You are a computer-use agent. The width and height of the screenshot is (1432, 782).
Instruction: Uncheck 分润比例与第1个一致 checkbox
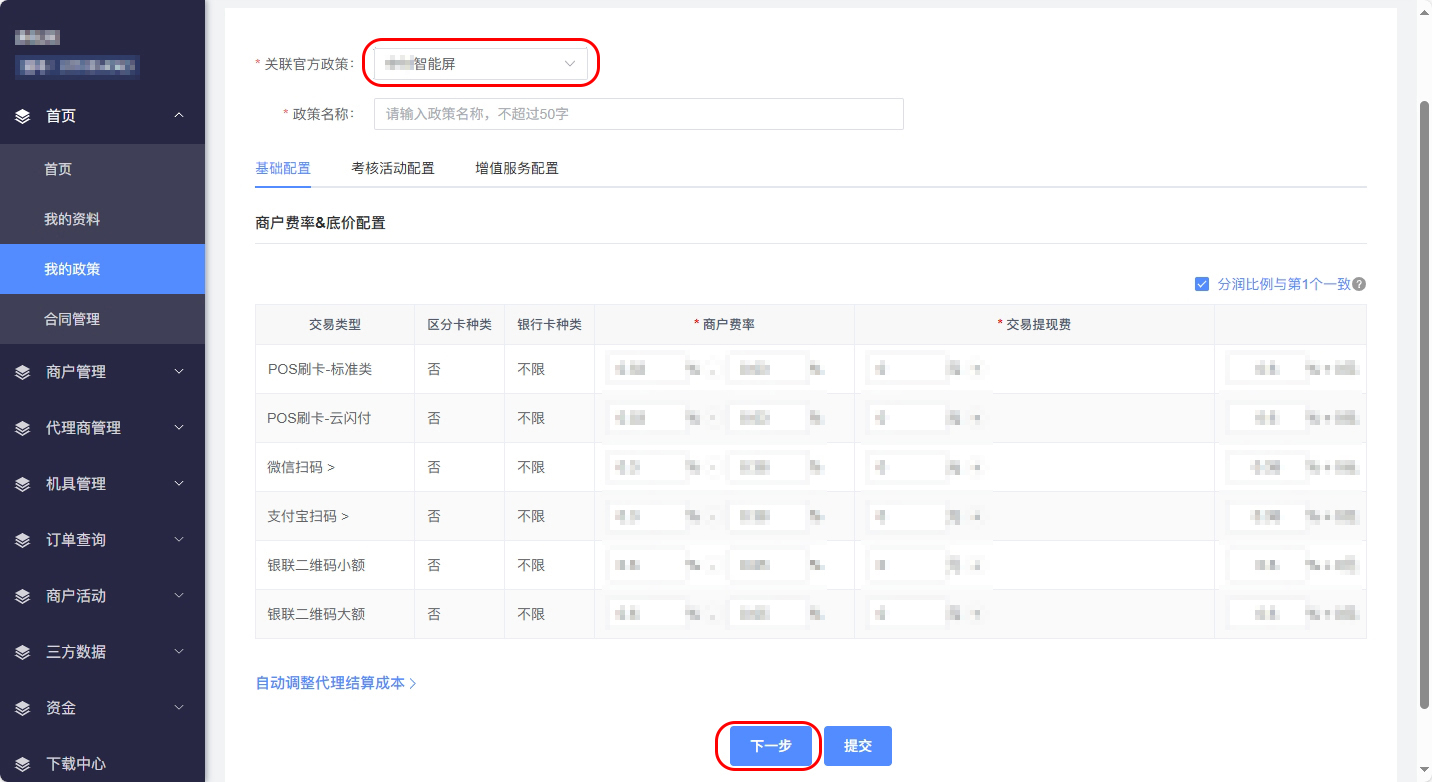click(1202, 284)
